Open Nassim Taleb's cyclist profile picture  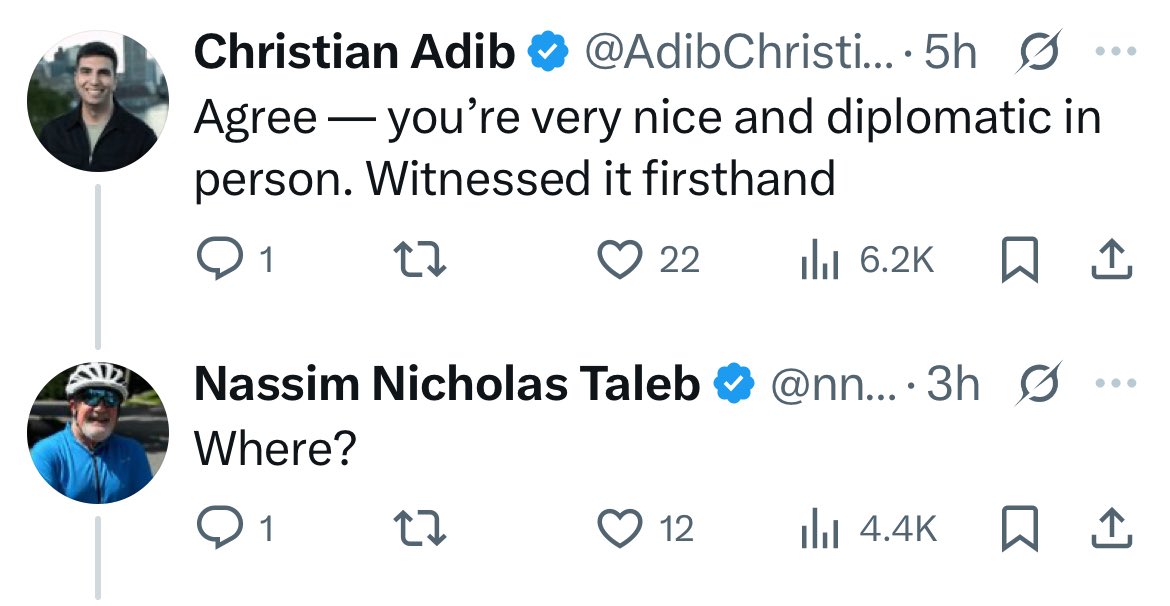[98, 432]
